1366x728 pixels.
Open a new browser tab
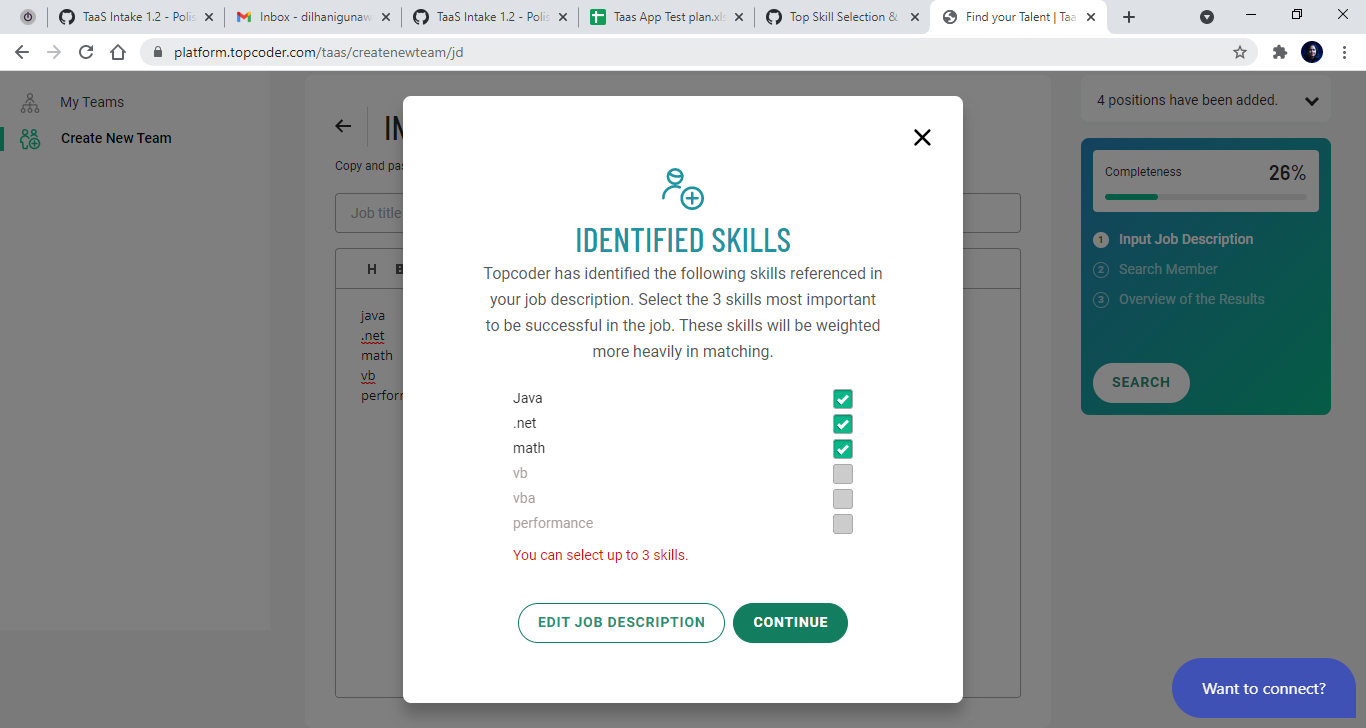tap(1129, 17)
